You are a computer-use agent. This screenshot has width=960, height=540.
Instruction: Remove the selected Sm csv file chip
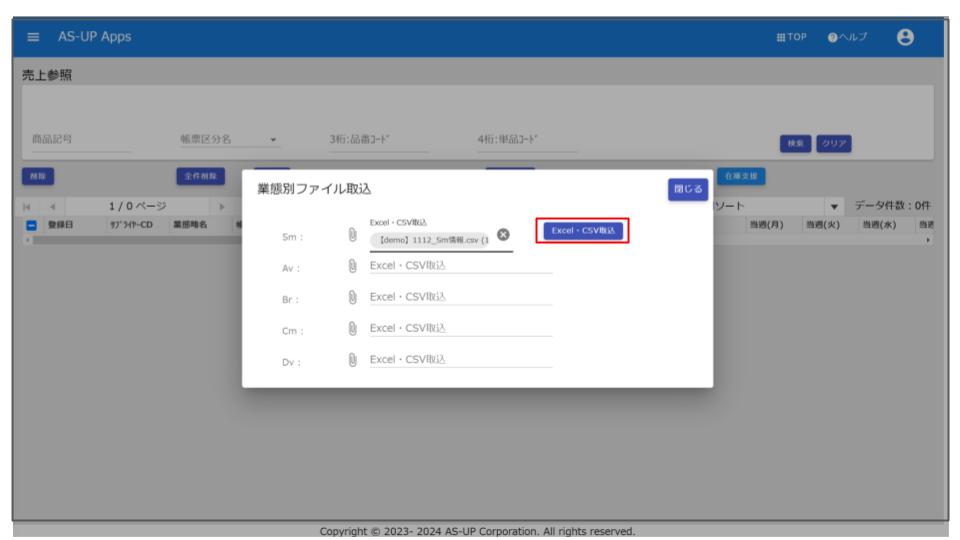point(503,234)
